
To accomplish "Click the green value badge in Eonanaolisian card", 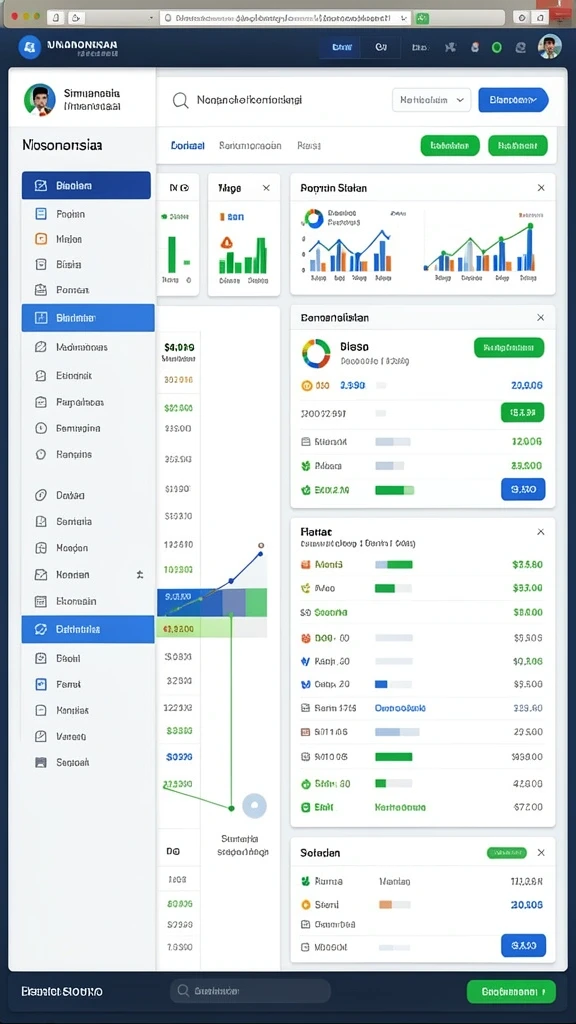I will coord(522,413).
